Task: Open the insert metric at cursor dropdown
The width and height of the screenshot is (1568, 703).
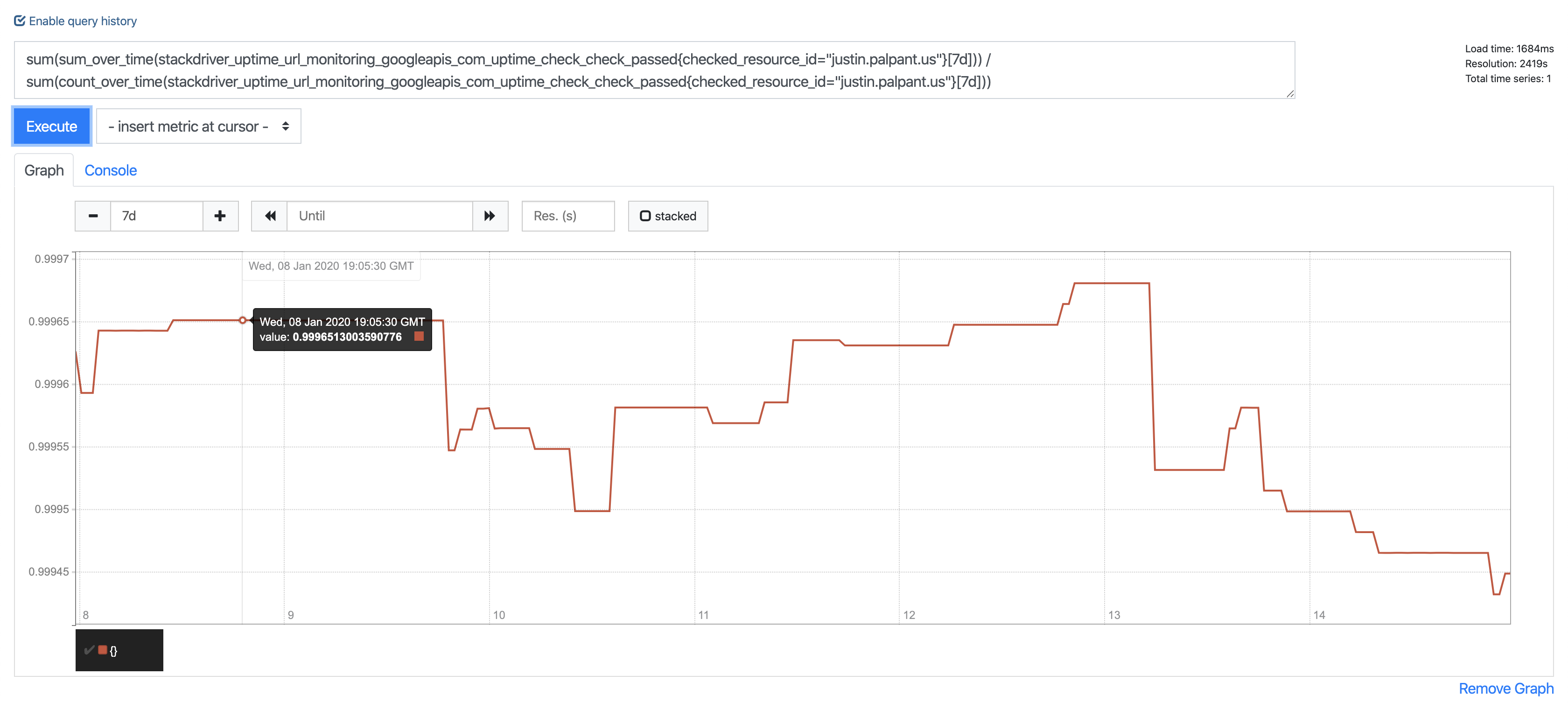Action: pos(198,126)
